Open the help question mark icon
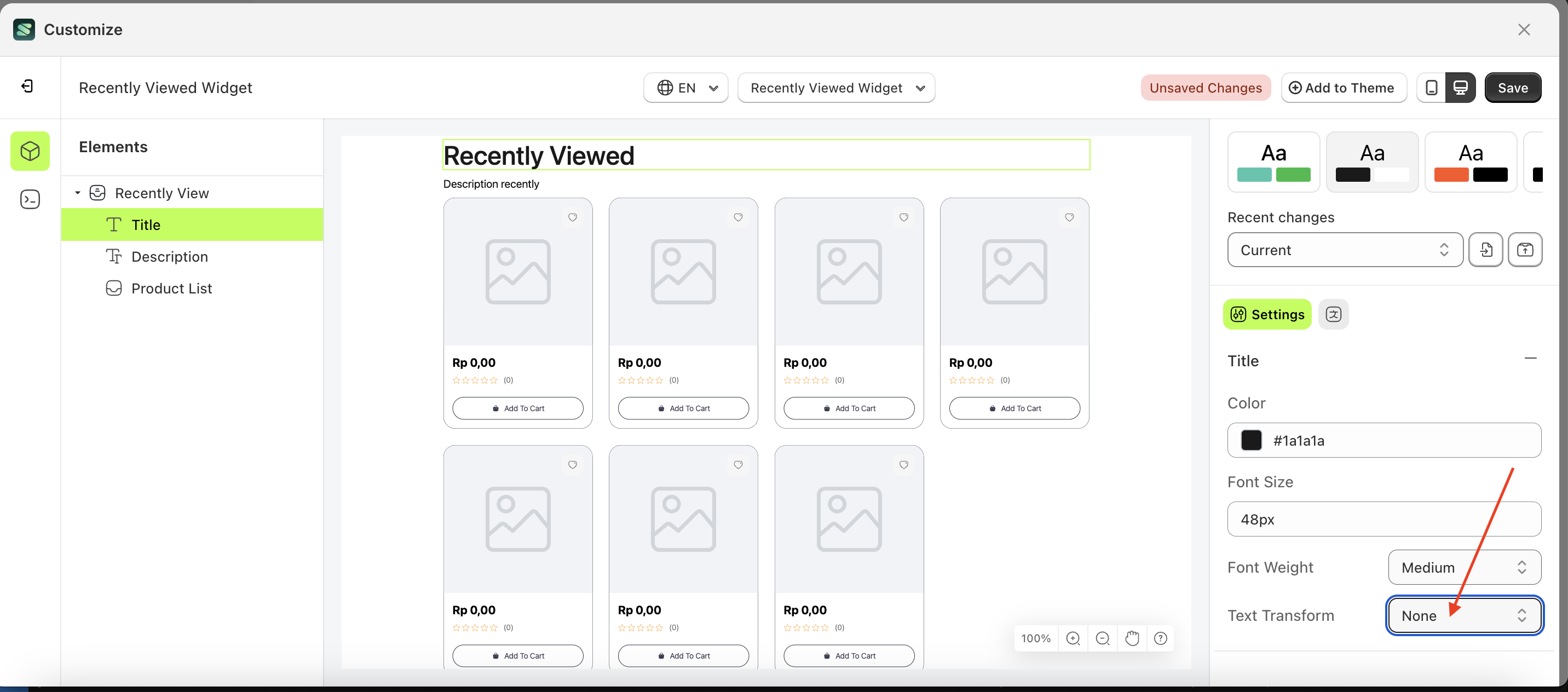The width and height of the screenshot is (1568, 692). coord(1161,638)
